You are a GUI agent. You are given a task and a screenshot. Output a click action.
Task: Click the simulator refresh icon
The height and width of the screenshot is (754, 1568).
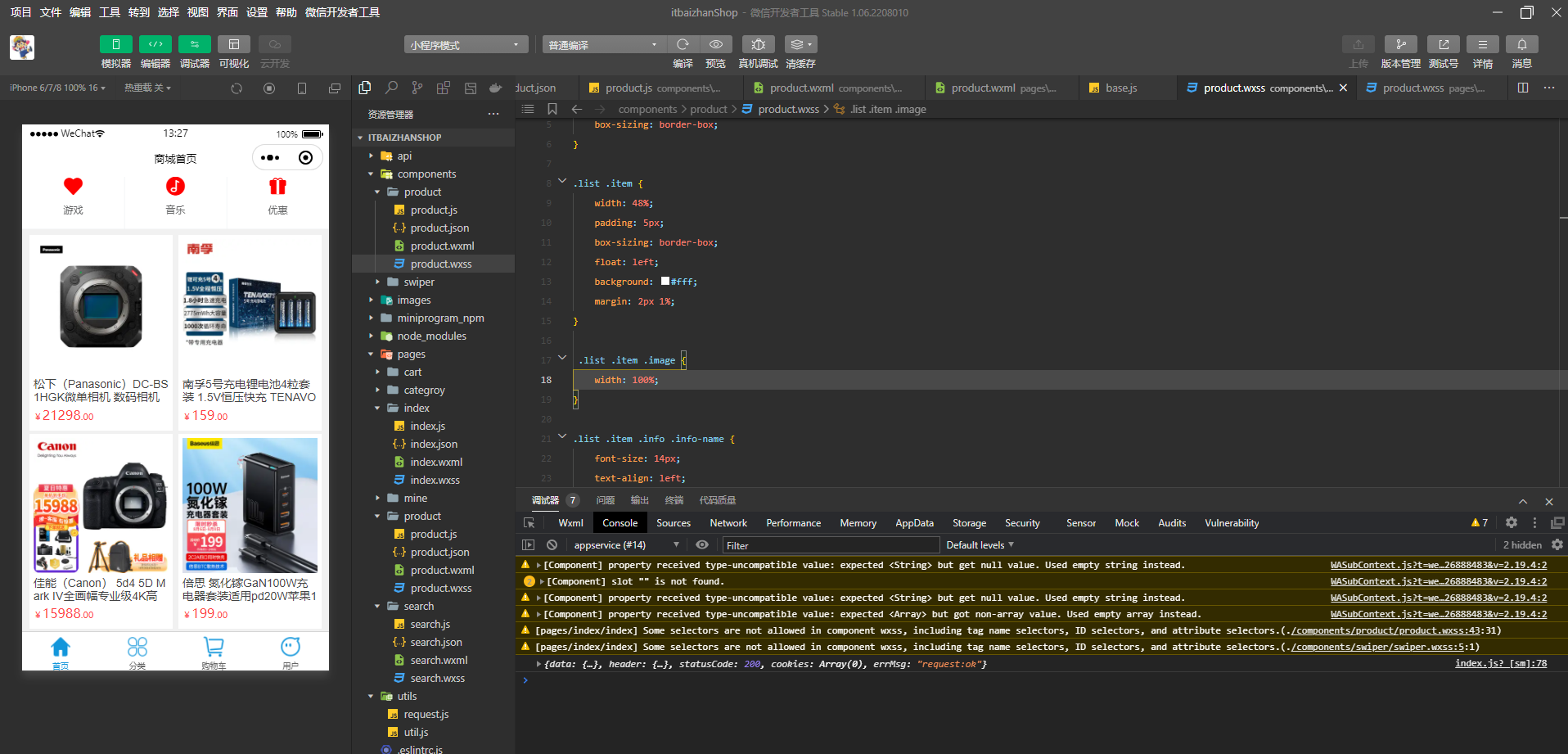click(237, 88)
